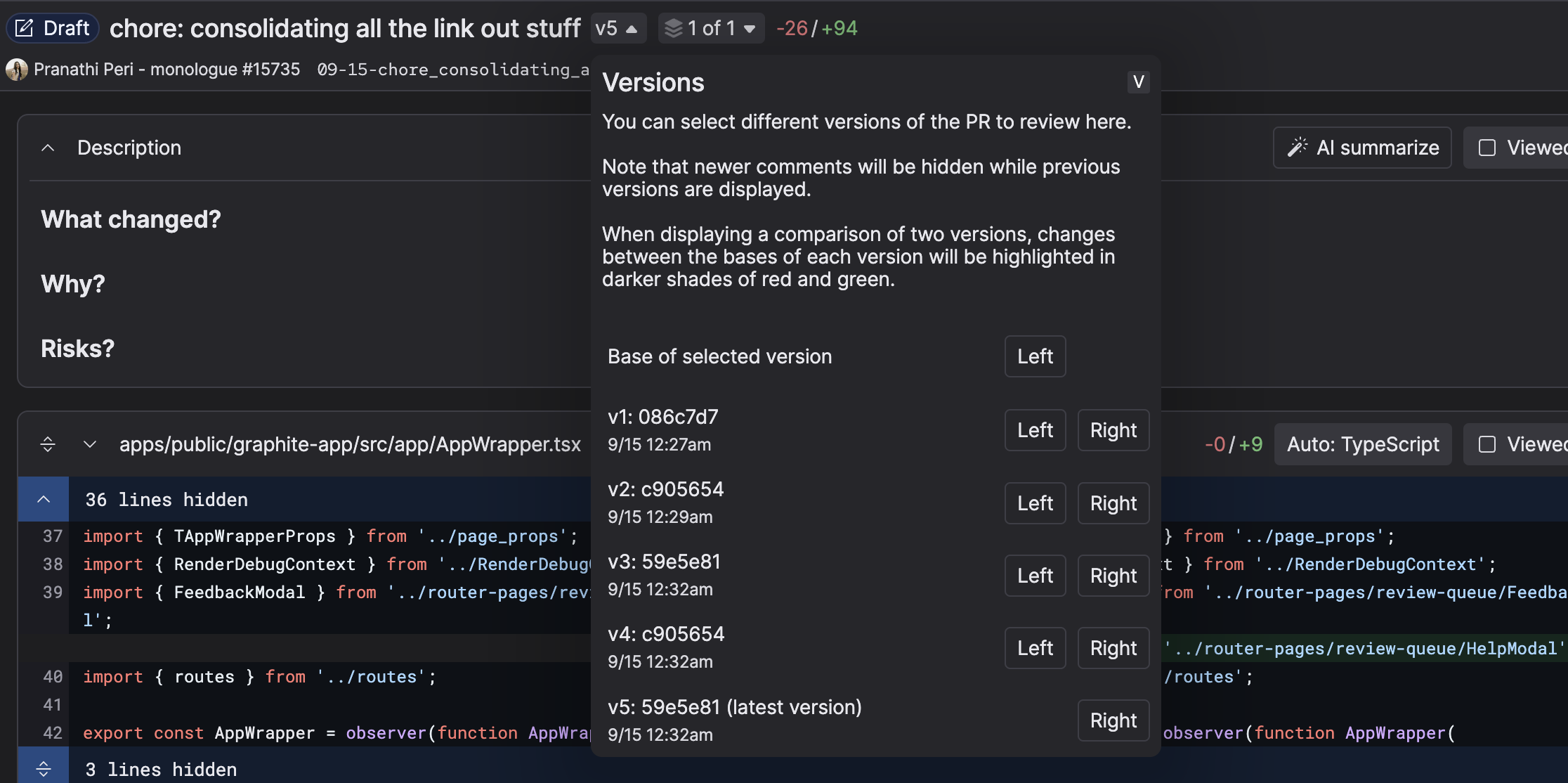Mark Description section as Viewed
The width and height of the screenshot is (1568, 783).
(1487, 148)
